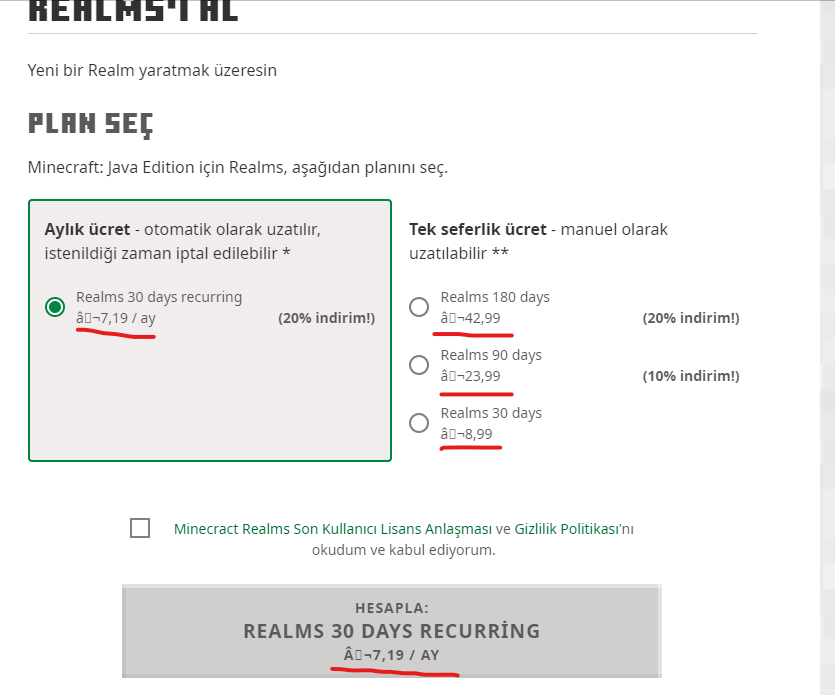Click the 20% indirim text in the monthly plan box

[x=326, y=318]
